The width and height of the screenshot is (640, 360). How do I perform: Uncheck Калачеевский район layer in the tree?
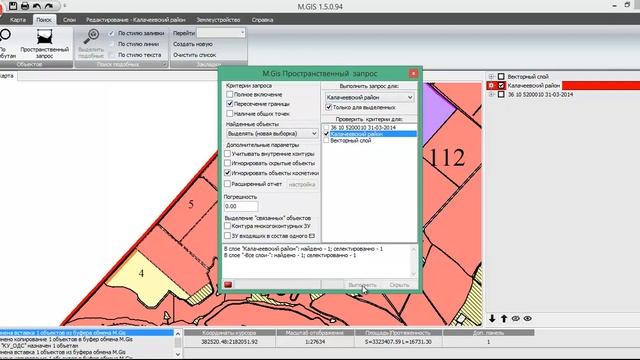501,85
